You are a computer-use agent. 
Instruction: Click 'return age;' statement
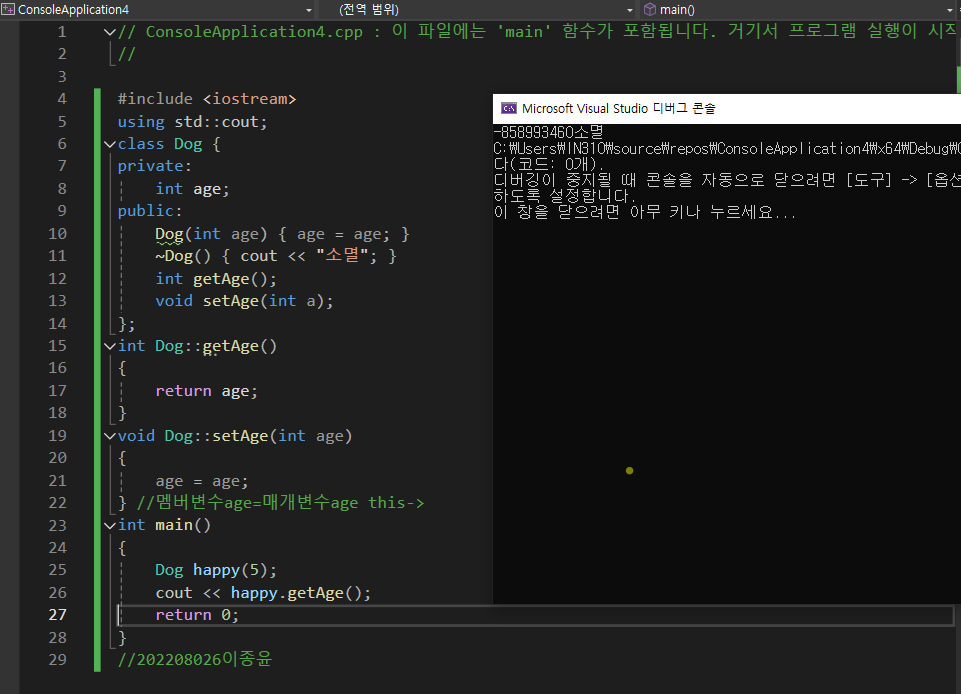point(207,391)
